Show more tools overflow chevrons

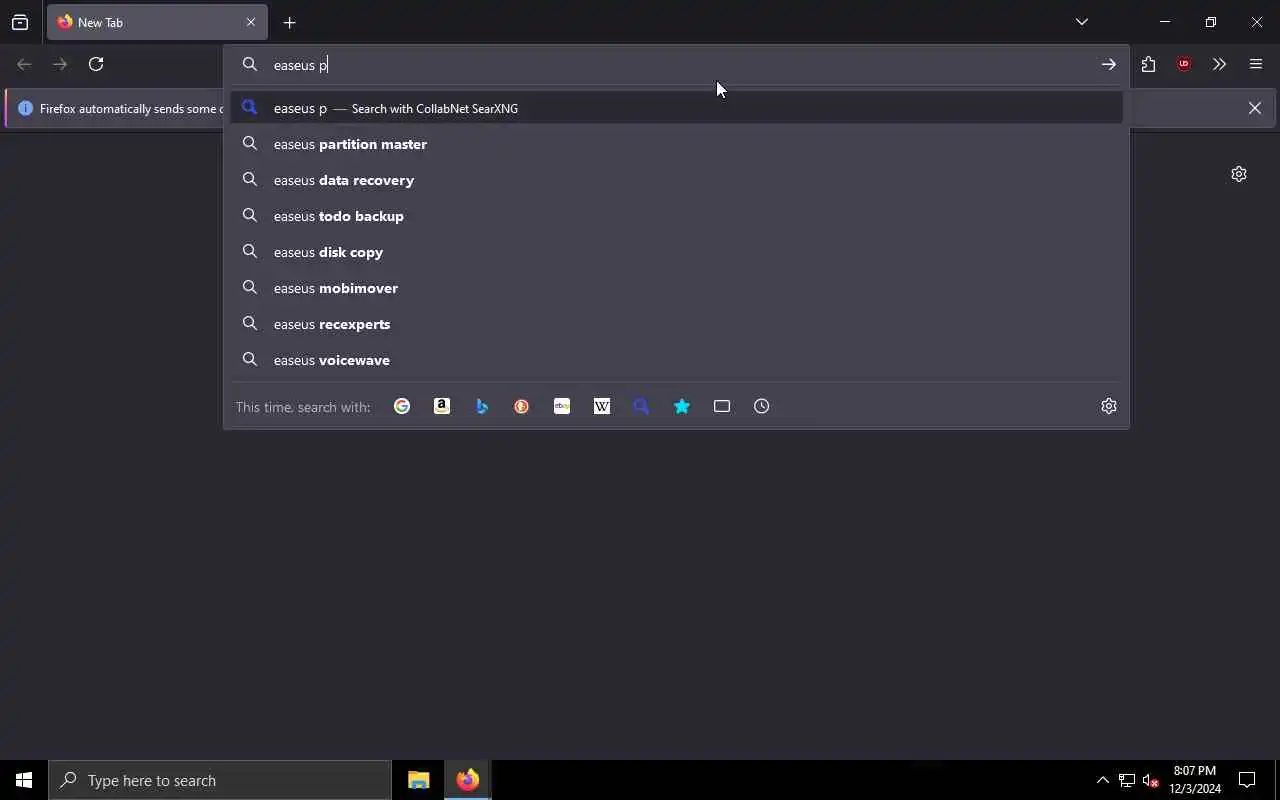click(x=1219, y=64)
